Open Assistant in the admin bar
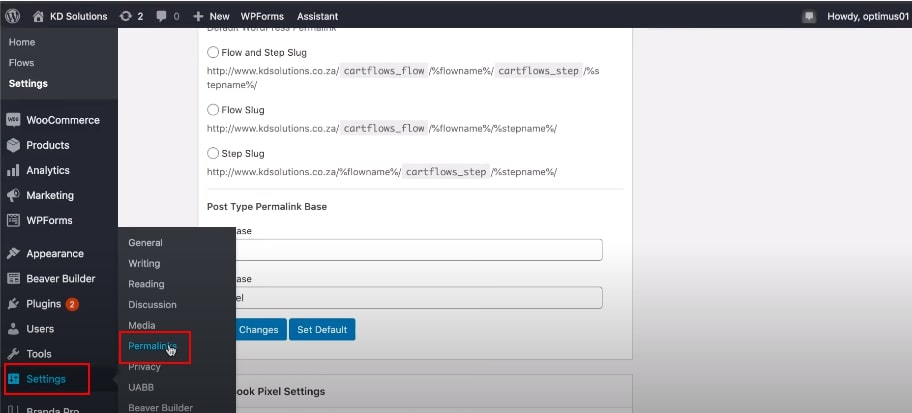This screenshot has height=413, width=912. [317, 16]
